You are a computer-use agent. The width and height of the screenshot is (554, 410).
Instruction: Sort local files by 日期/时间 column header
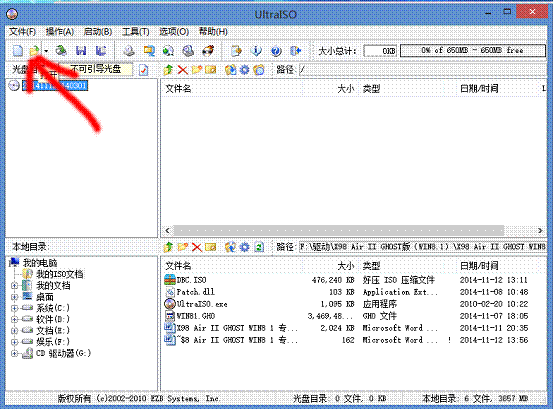pyautogui.click(x=479, y=266)
